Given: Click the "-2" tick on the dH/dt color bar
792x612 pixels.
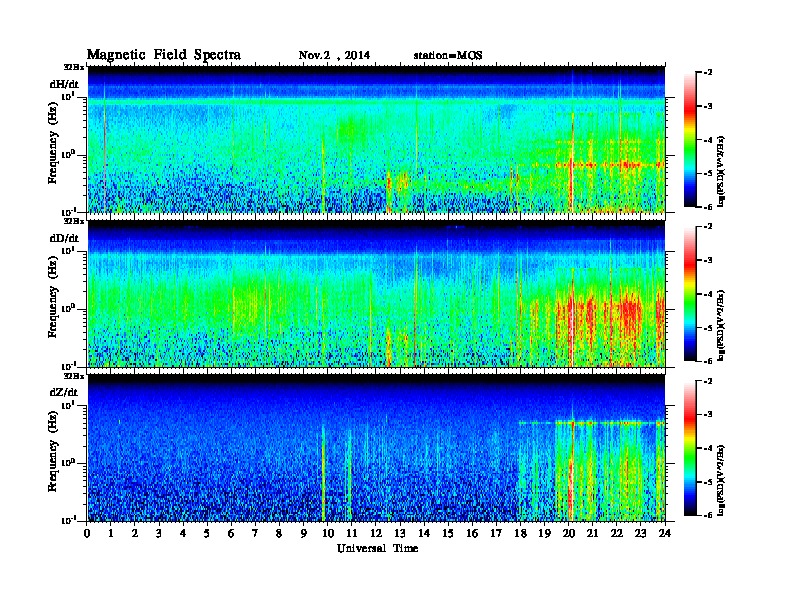Looking at the screenshot, I should (708, 73).
